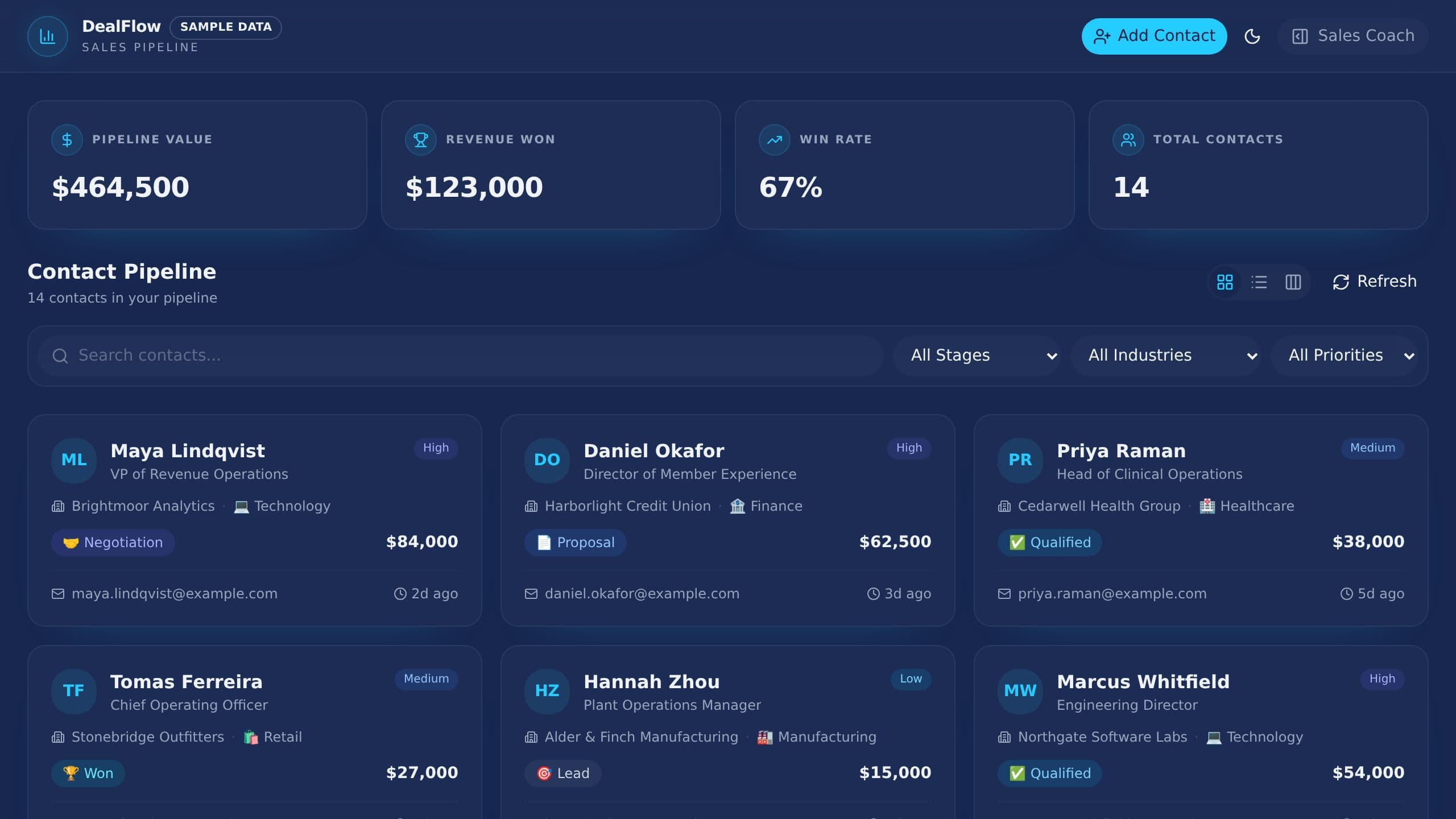Open the All Stages dropdown
Image resolution: width=1456 pixels, height=819 pixels.
[977, 355]
